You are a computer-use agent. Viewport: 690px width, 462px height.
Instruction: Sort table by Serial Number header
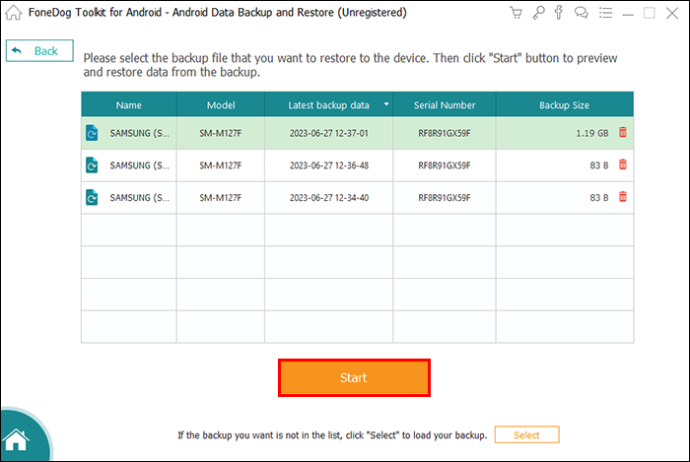444,105
